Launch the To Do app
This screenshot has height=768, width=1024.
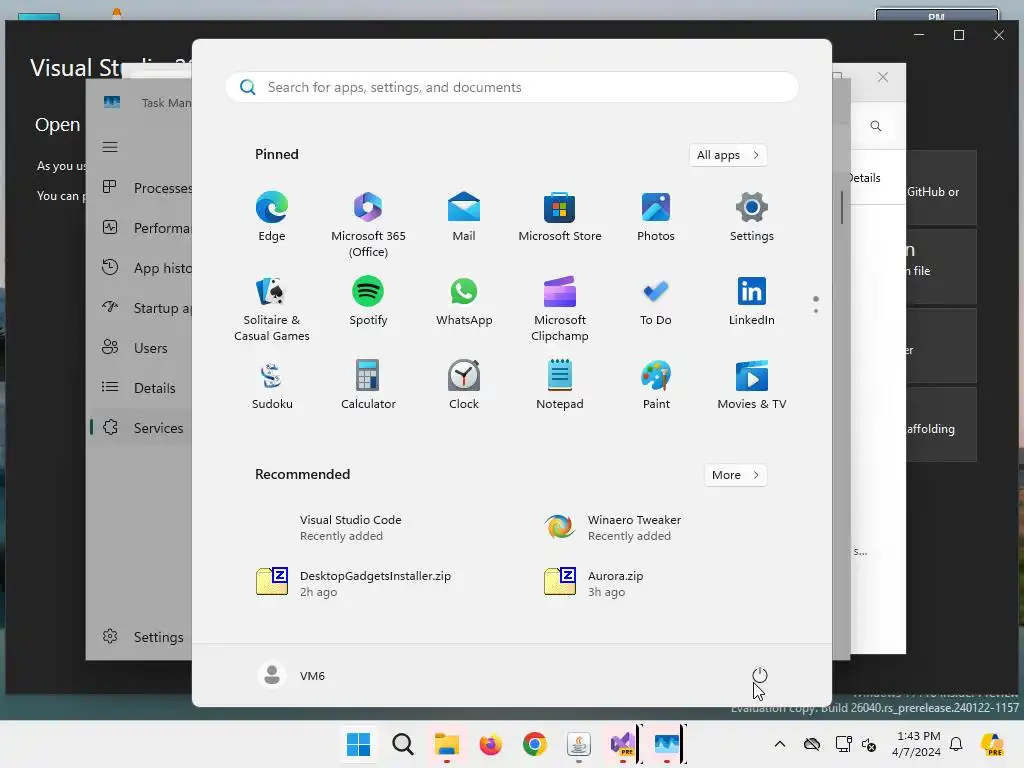pos(656,300)
